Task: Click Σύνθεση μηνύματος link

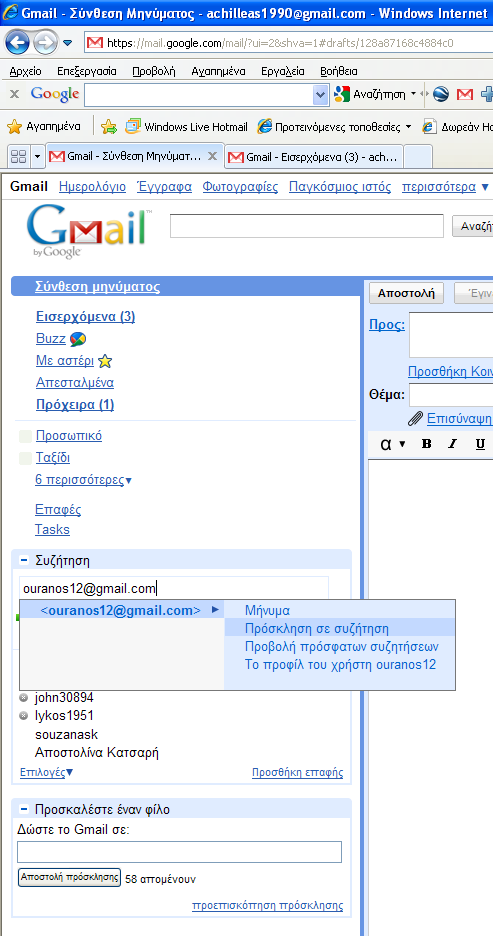Action: tap(98, 287)
